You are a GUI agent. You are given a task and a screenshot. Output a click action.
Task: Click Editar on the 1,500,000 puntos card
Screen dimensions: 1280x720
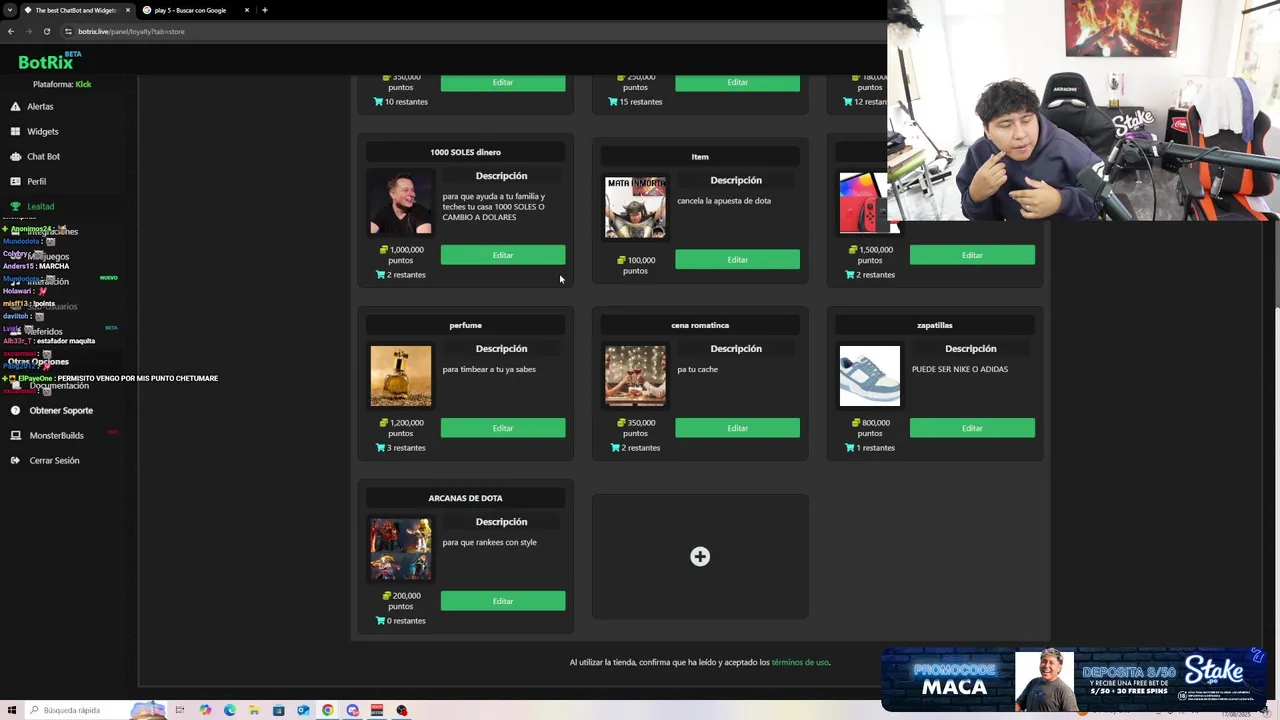tap(972, 255)
